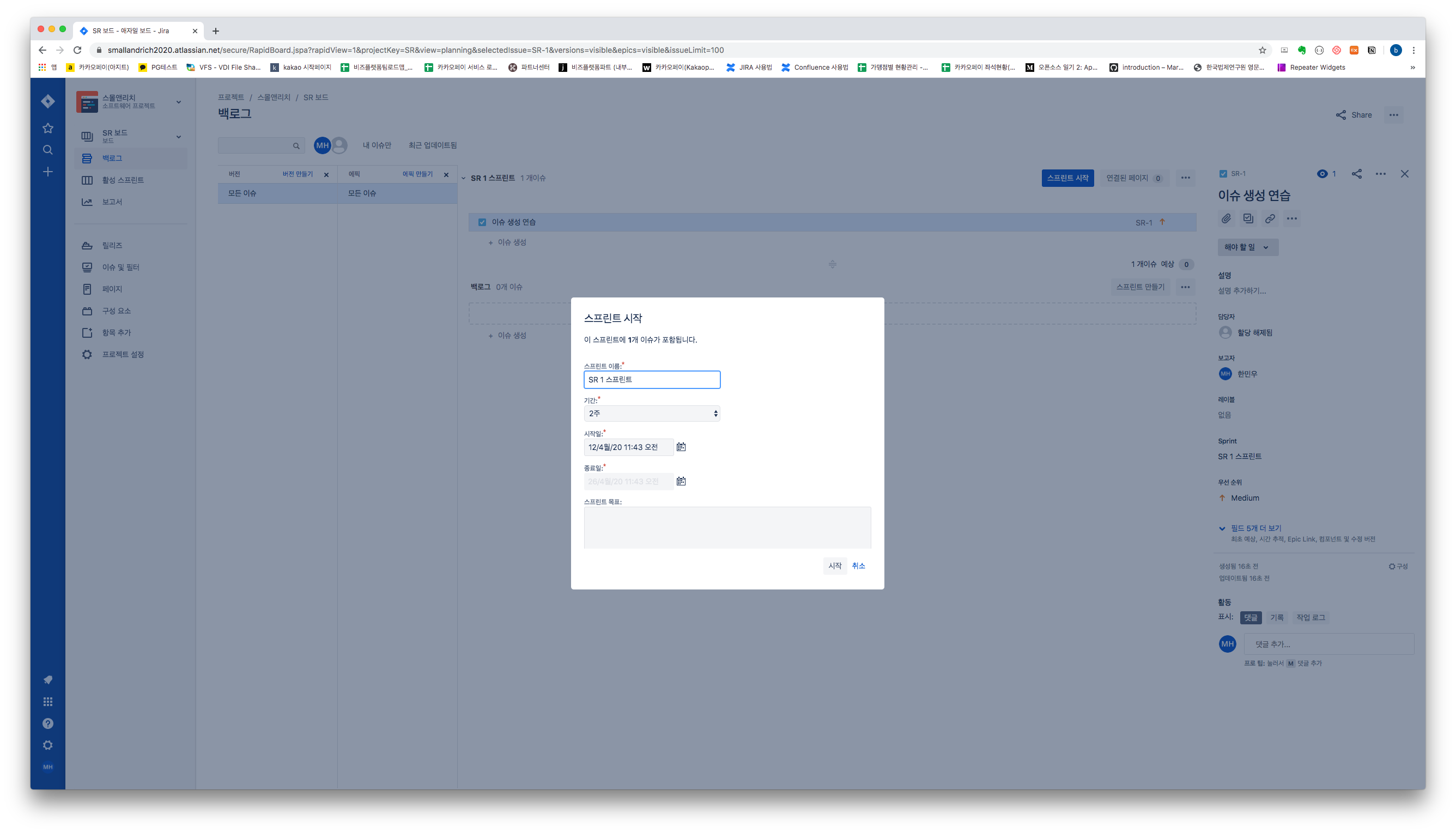Click the share icon in SR-1 panel header
Viewport: 1456px width, 833px height.
[x=1356, y=174]
